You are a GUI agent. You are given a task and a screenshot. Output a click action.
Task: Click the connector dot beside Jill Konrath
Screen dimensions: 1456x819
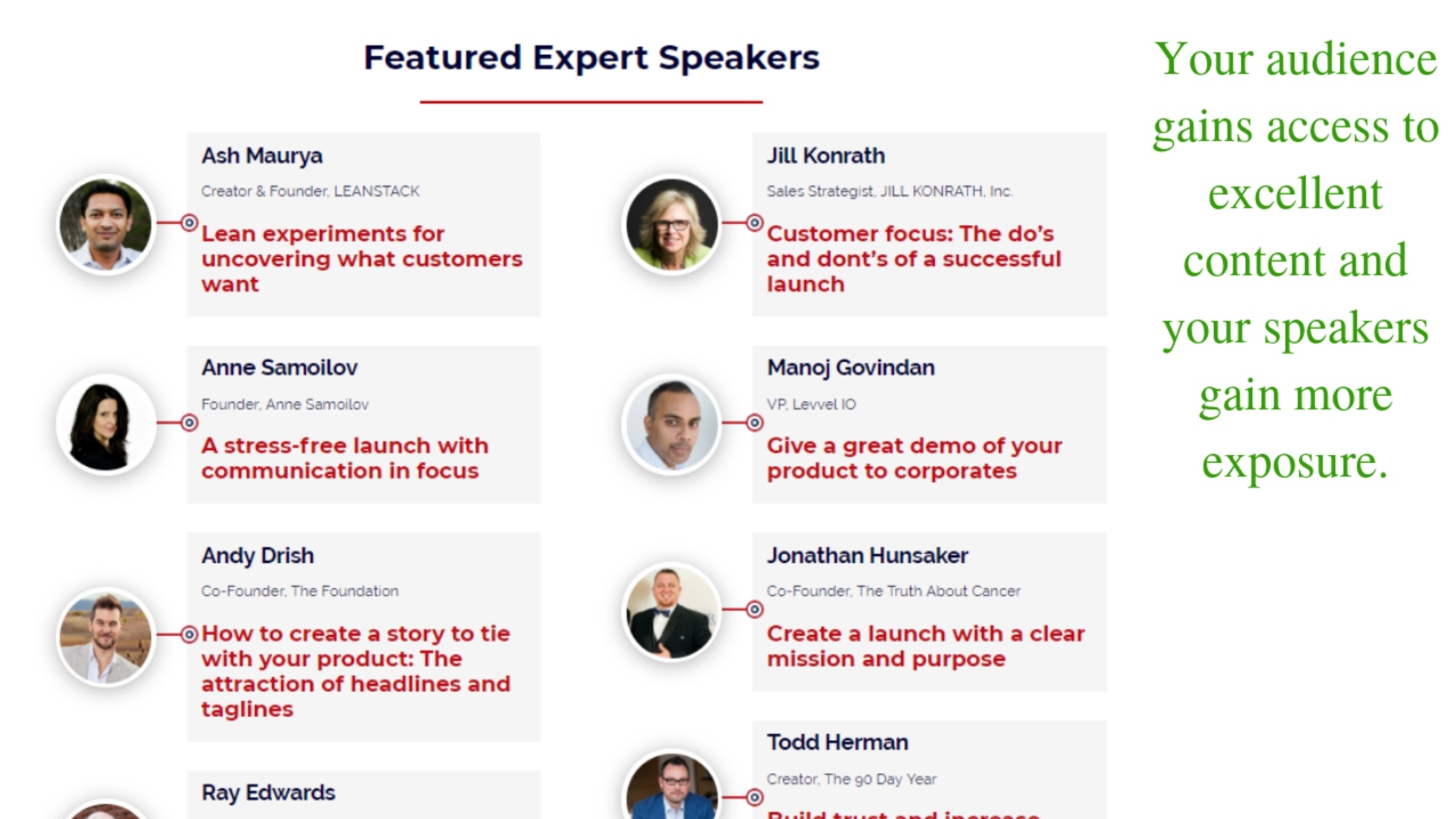pyautogui.click(x=755, y=223)
